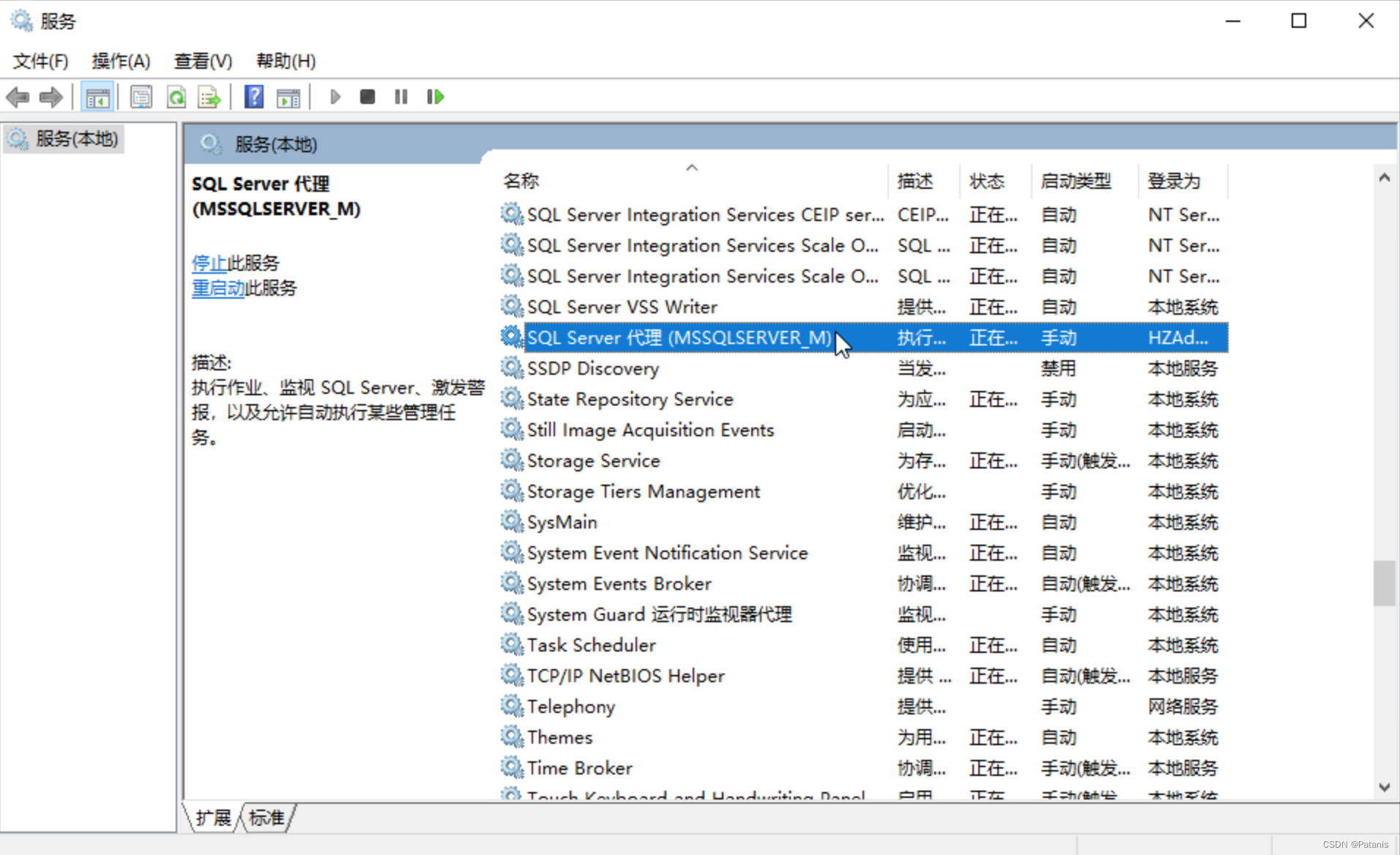Click gear icon beside Themes
Viewport: 1400px width, 855px height.
point(512,736)
